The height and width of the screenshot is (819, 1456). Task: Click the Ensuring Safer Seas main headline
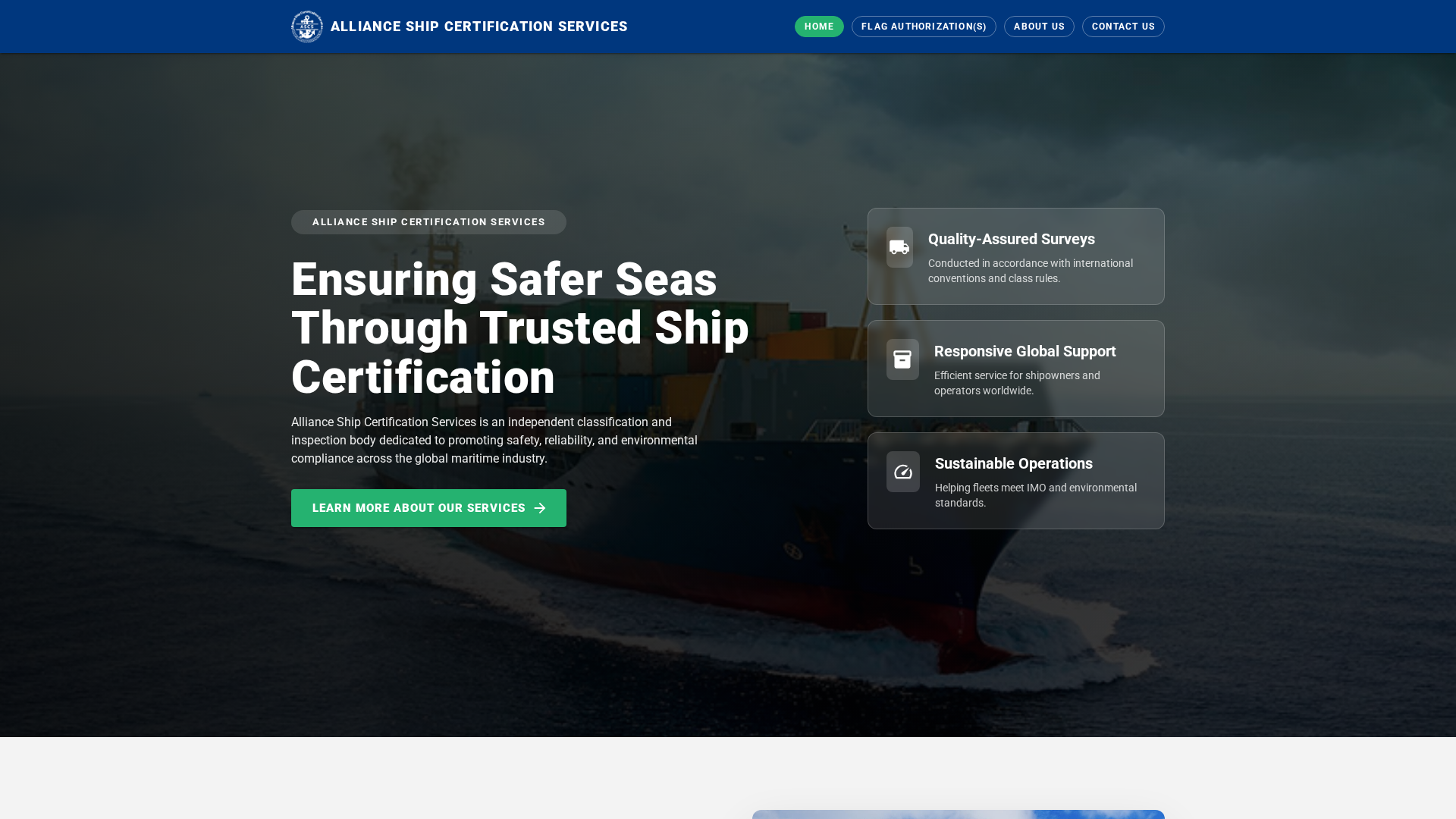tap(520, 328)
